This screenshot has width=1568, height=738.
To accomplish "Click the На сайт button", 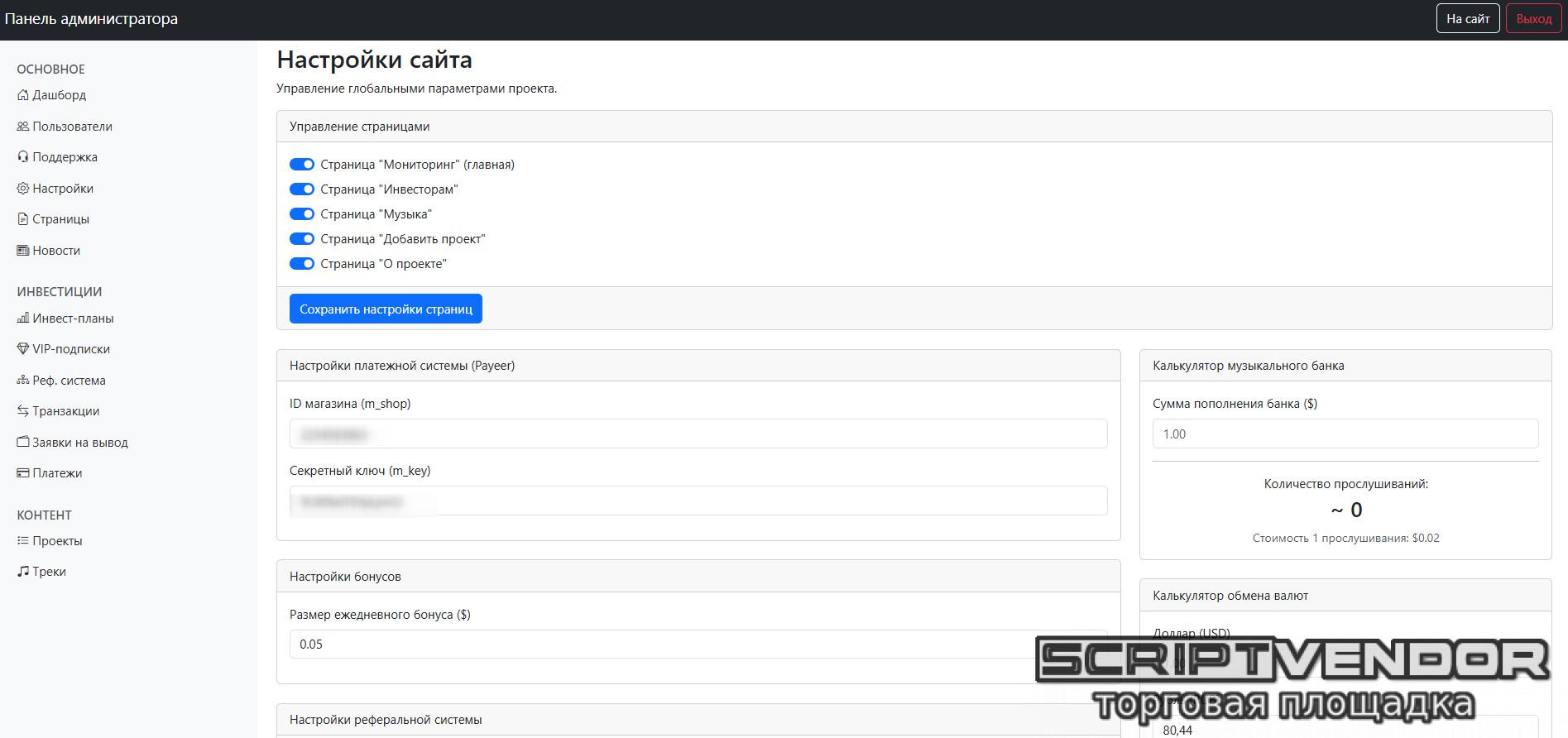I will click(x=1468, y=19).
